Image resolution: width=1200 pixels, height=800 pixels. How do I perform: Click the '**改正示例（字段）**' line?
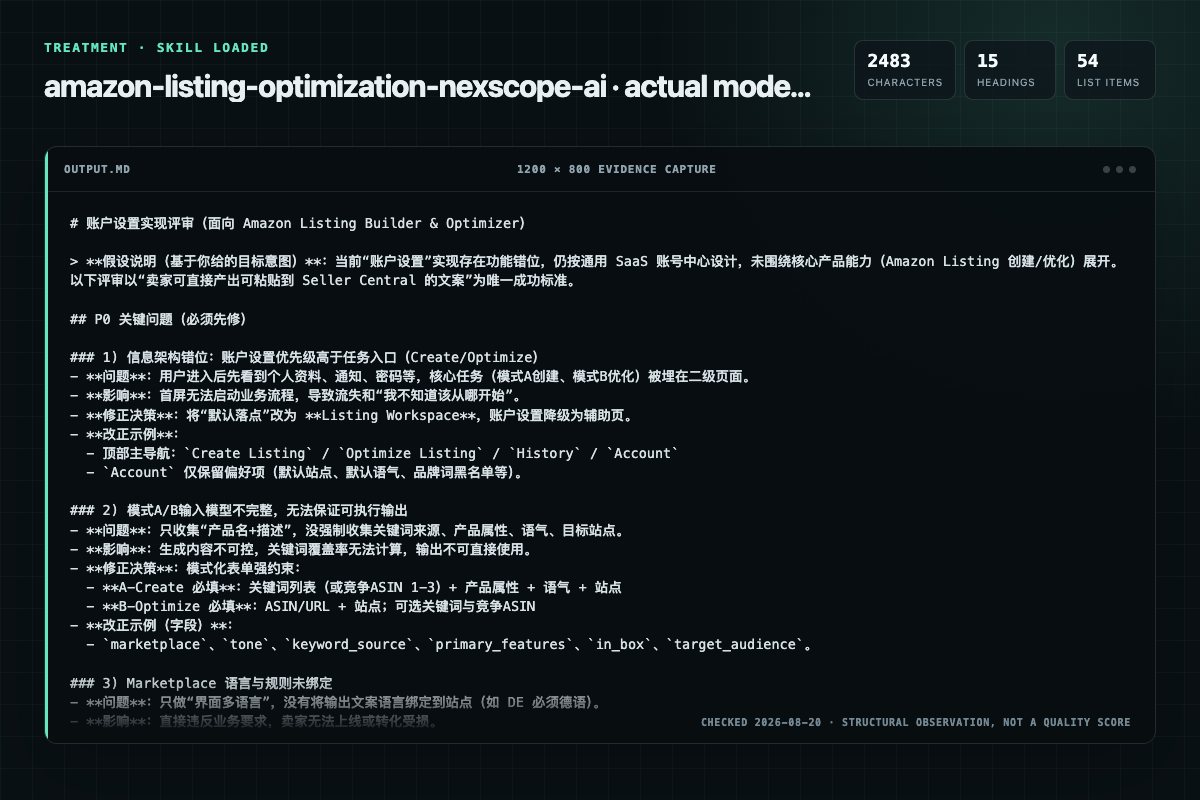click(152, 626)
